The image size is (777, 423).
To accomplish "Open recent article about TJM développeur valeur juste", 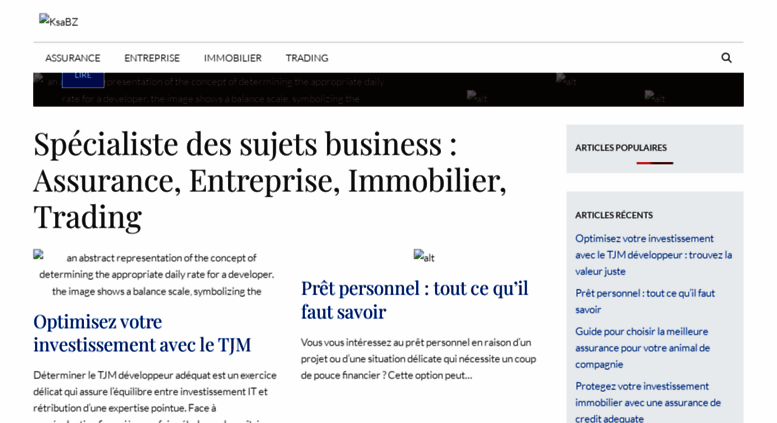I will point(654,255).
